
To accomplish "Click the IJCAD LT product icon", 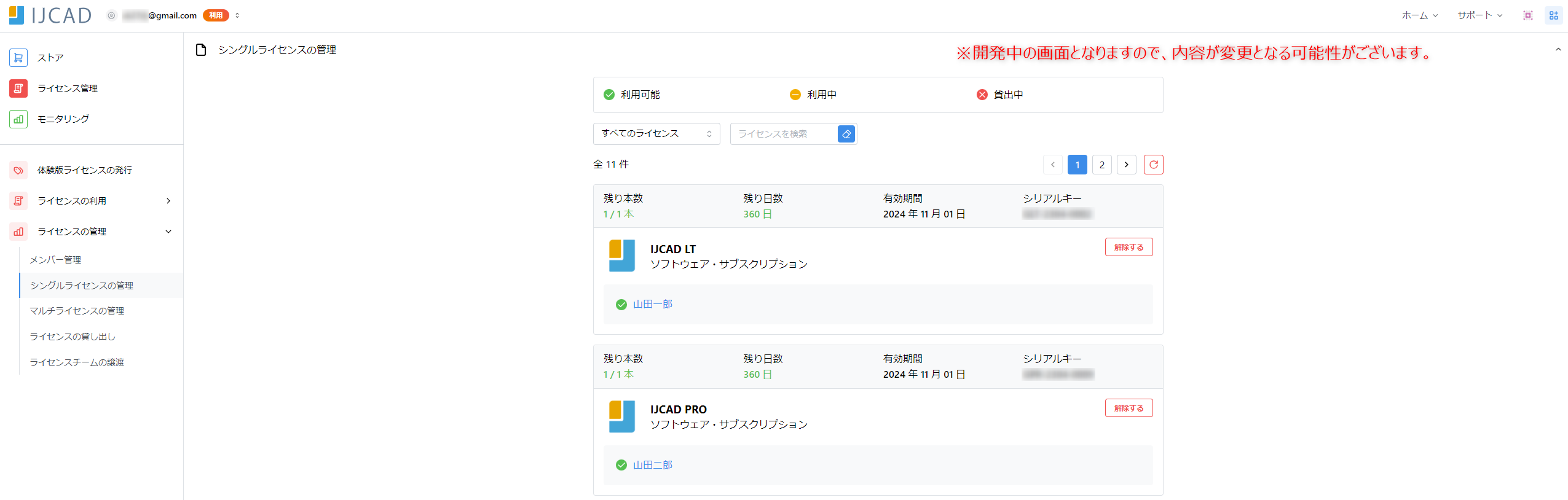I will 622,256.
